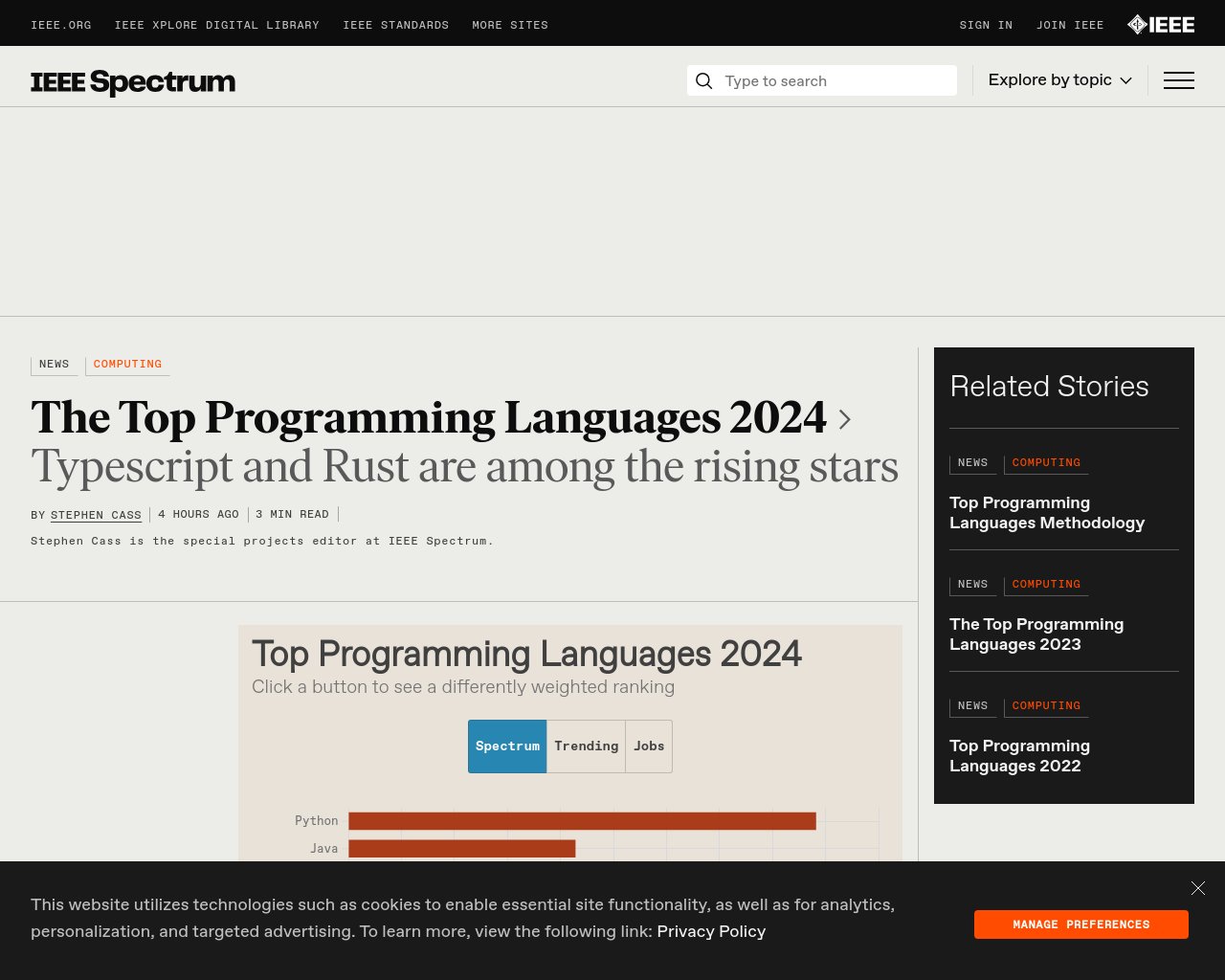The image size is (1225, 980).
Task: Click the 'Python' chart label
Action: pyautogui.click(x=316, y=821)
